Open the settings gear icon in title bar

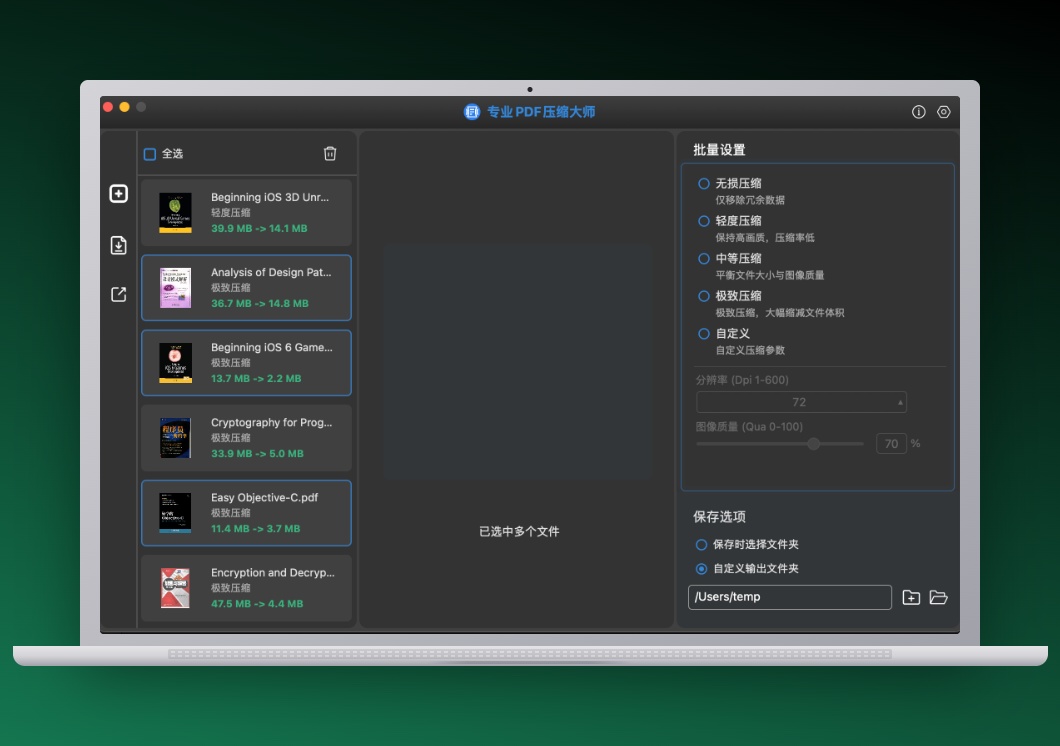coord(944,112)
